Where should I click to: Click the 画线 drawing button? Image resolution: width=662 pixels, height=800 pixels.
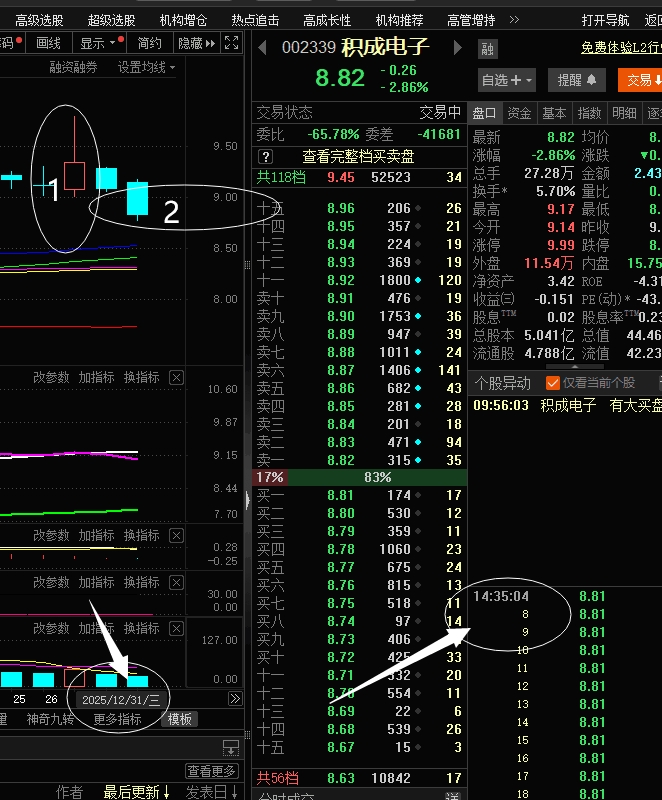(x=48, y=43)
